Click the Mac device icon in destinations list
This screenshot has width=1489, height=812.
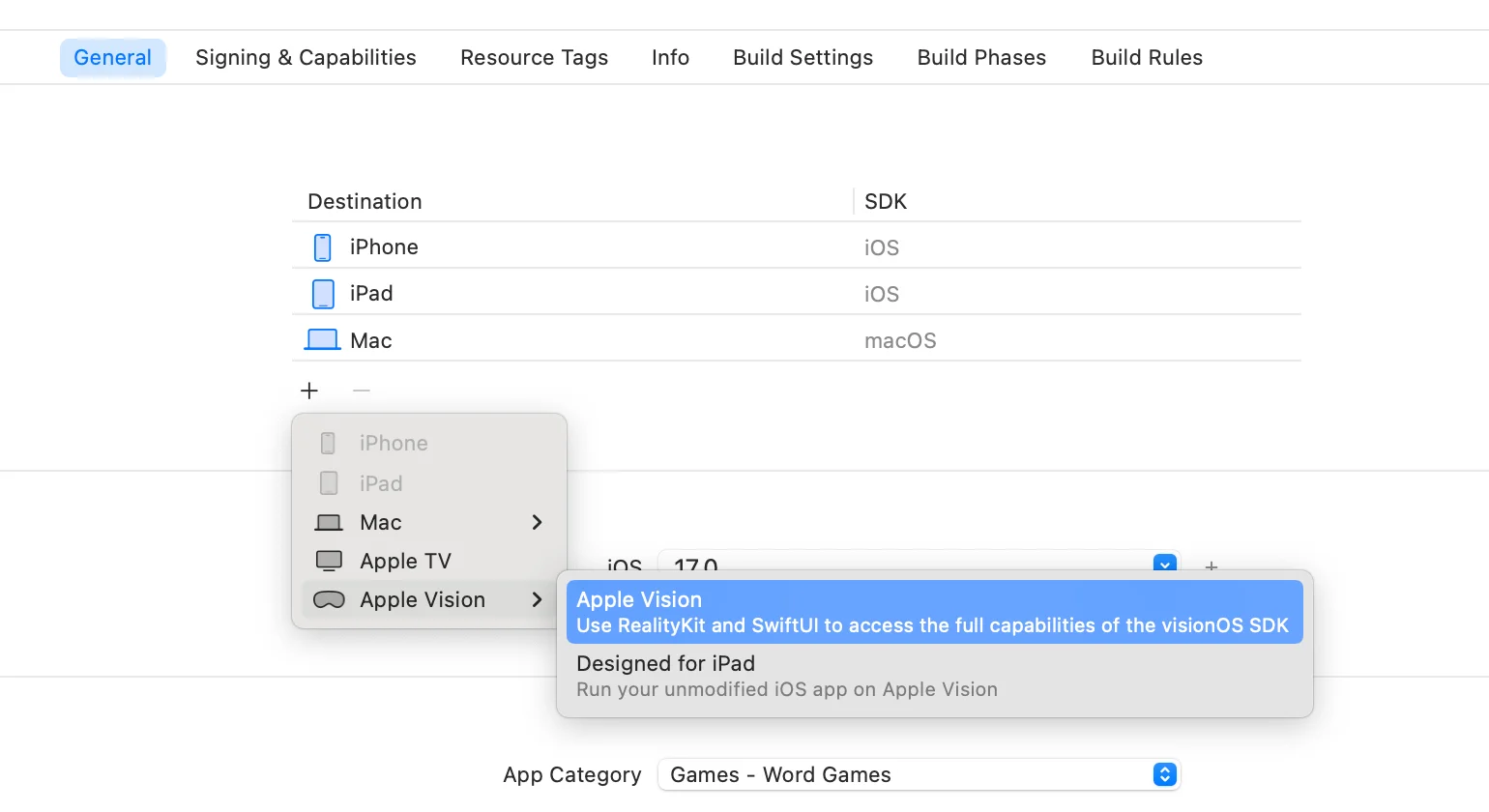(x=323, y=339)
